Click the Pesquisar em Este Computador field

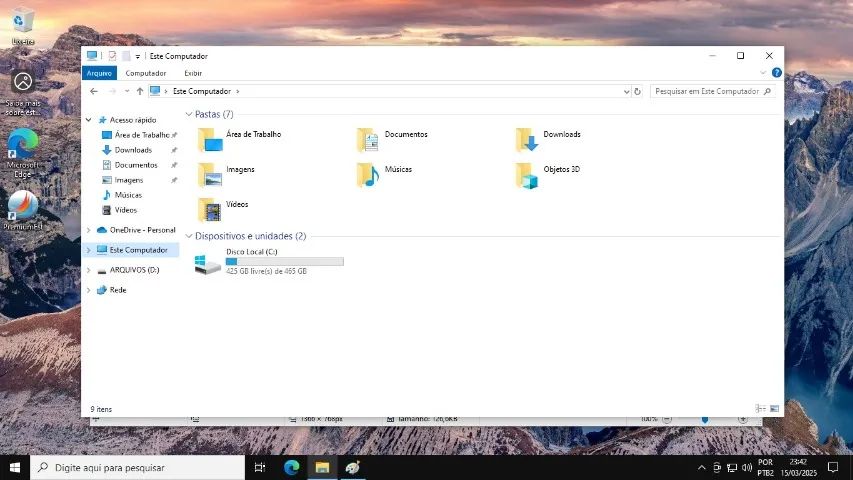click(712, 91)
